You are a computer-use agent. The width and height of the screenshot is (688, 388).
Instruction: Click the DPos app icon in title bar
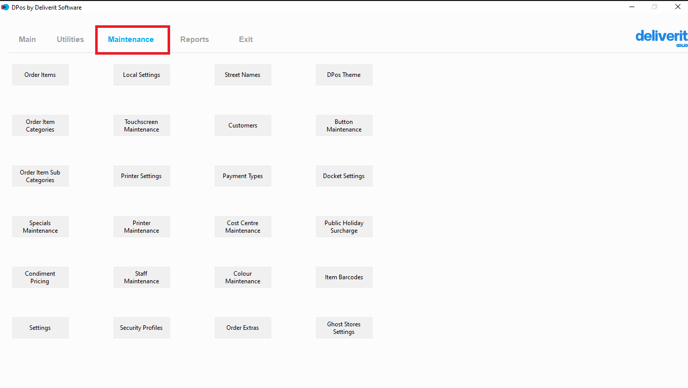coord(5,7)
